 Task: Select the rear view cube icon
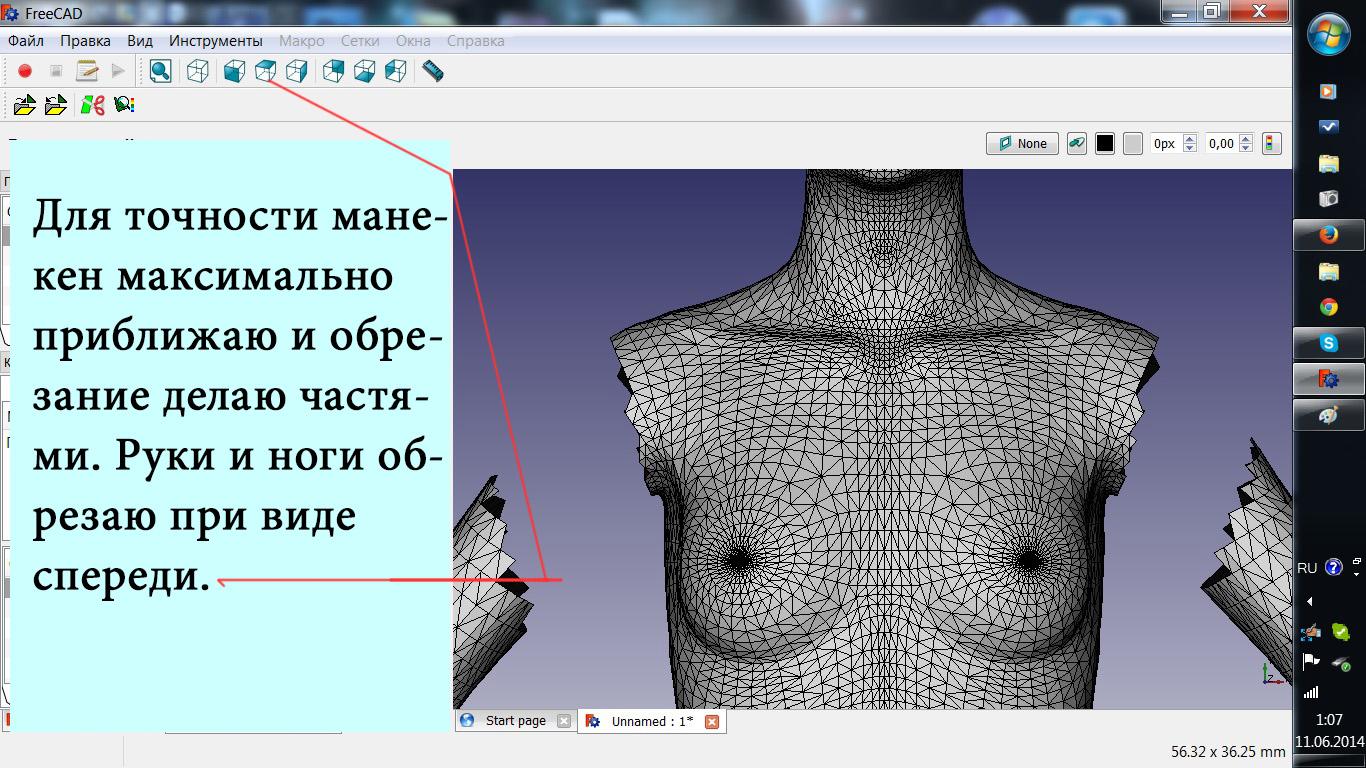click(x=334, y=71)
